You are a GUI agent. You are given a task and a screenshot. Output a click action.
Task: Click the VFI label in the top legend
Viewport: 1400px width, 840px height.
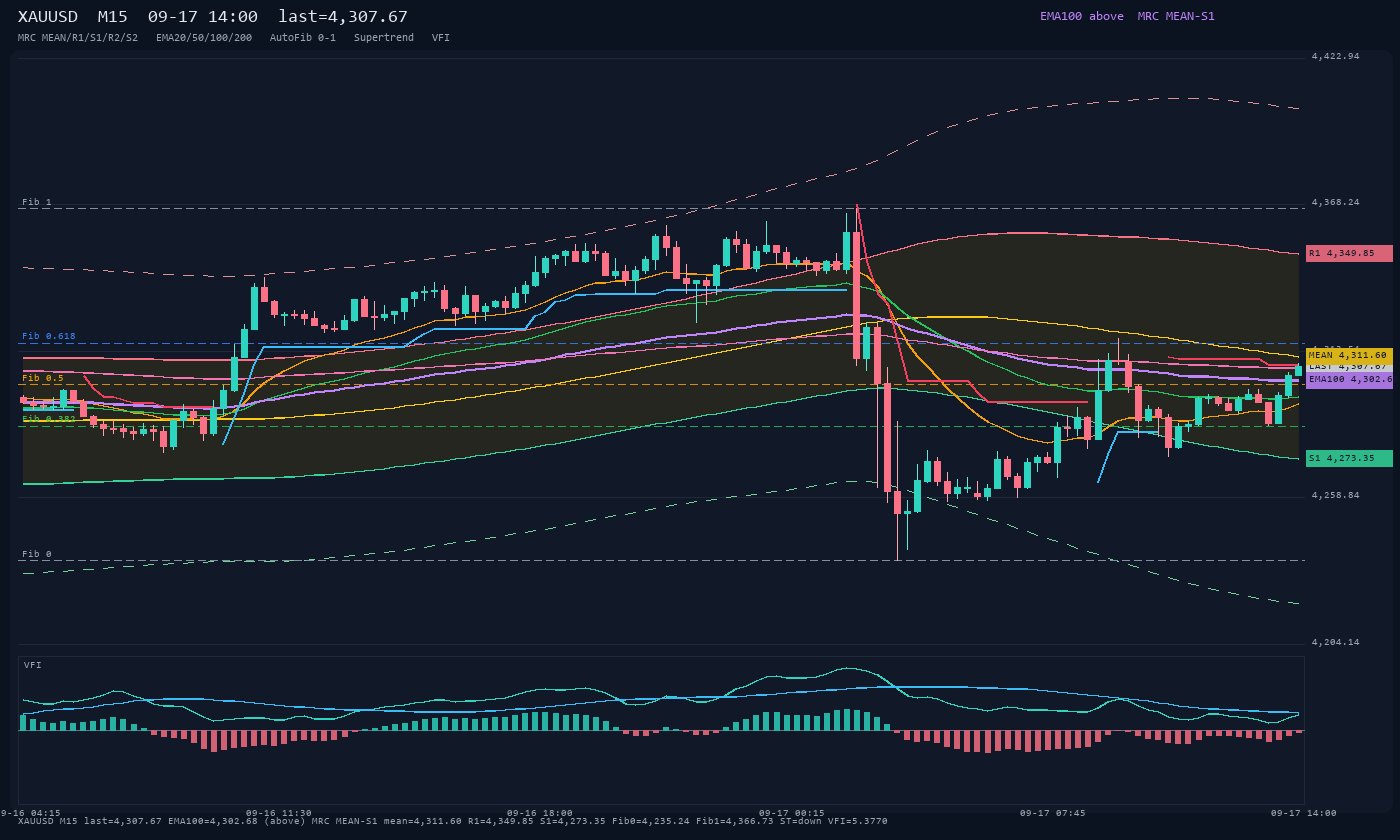[x=441, y=37]
